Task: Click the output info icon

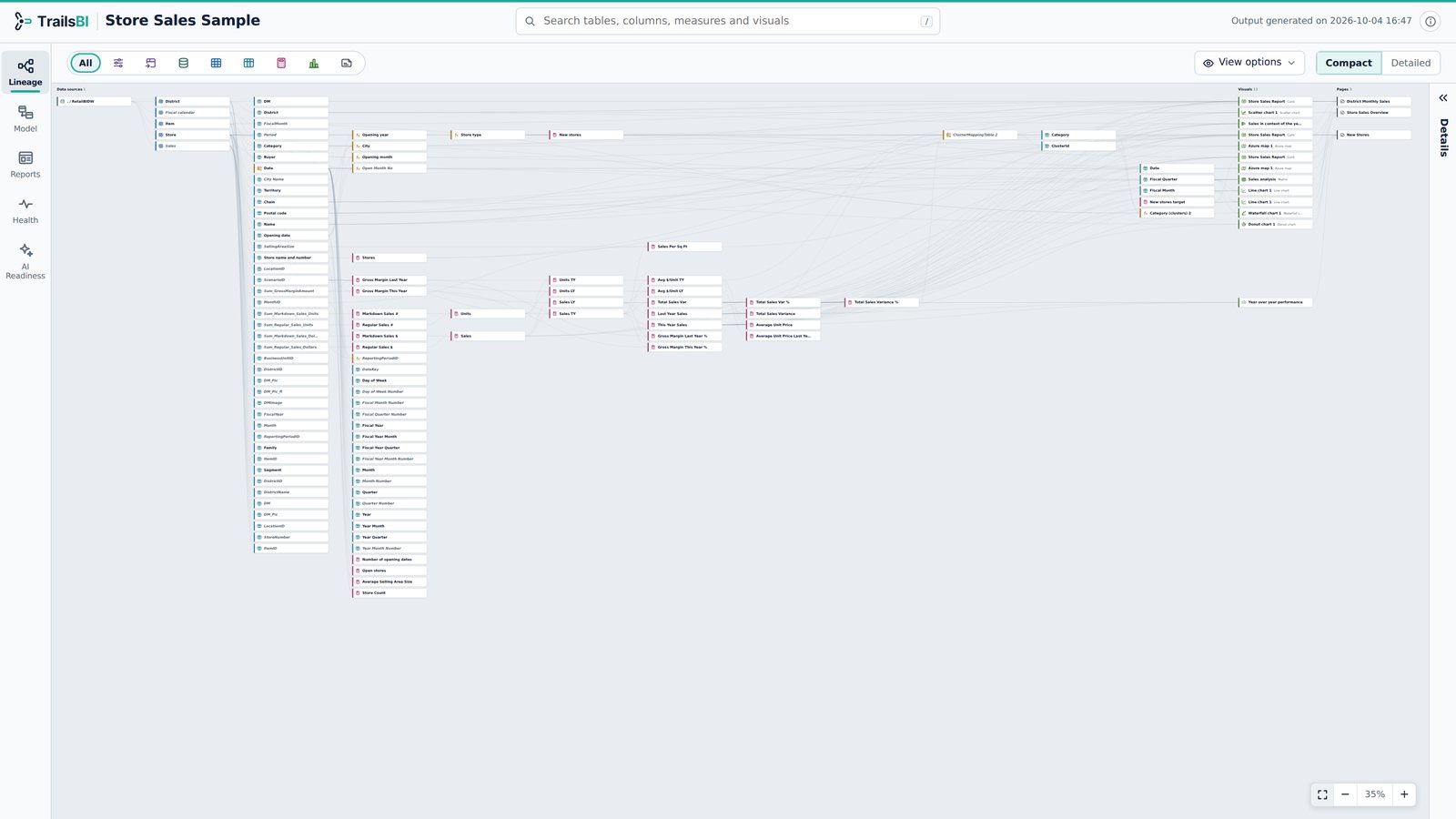Action: 1431,21
